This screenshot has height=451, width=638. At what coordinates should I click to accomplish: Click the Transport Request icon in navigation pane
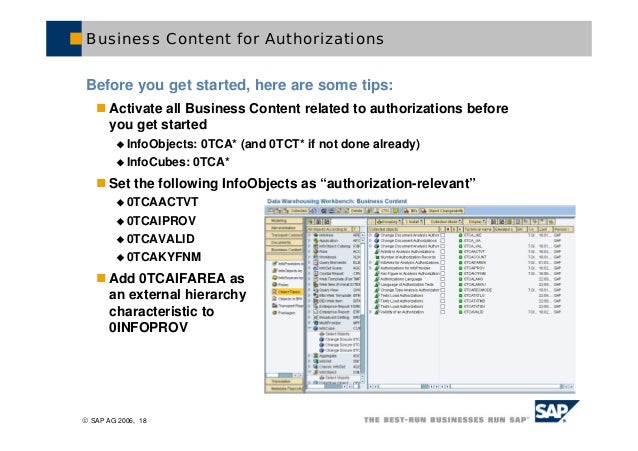tap(275, 305)
